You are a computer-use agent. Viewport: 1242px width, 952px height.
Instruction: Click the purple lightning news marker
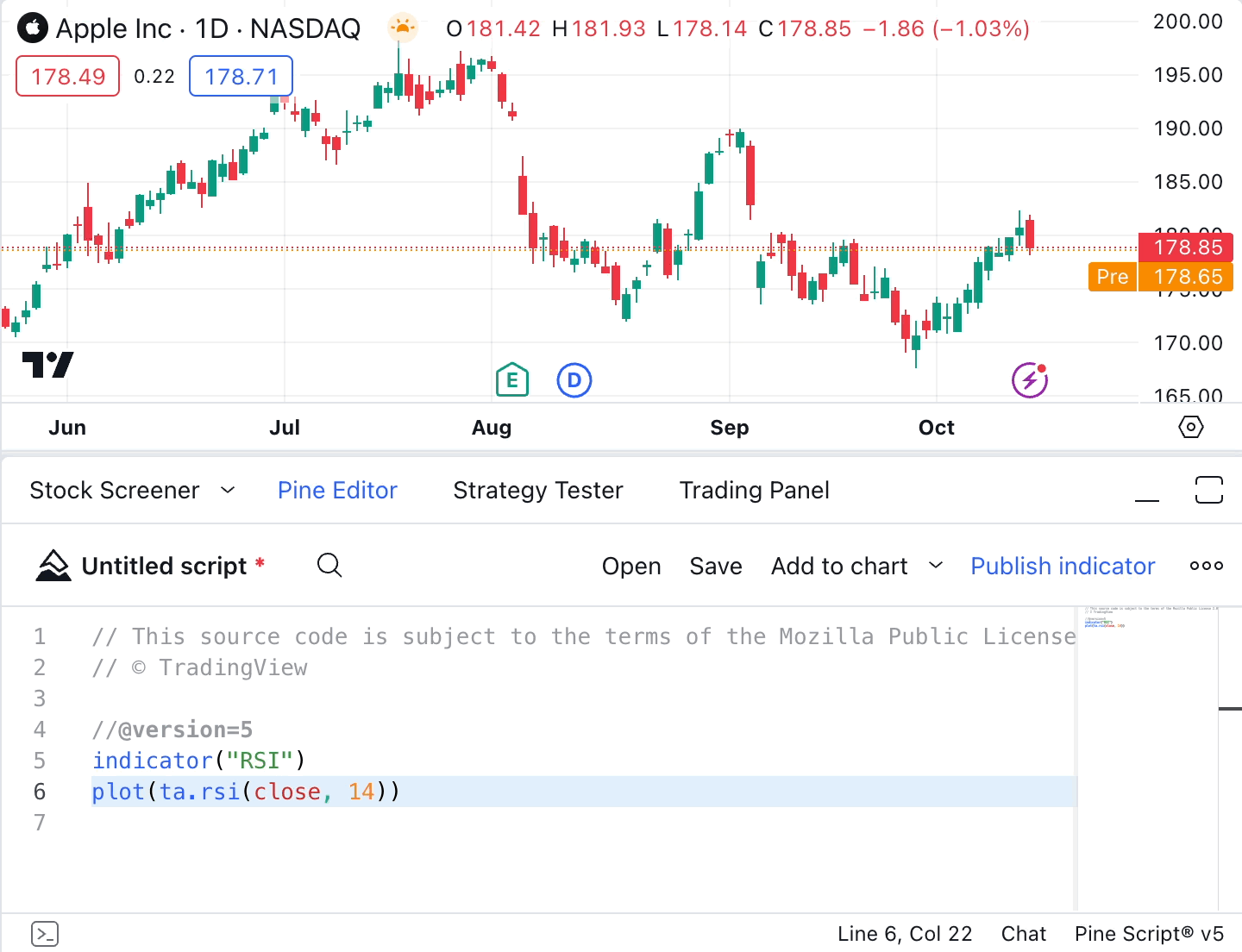(1030, 380)
